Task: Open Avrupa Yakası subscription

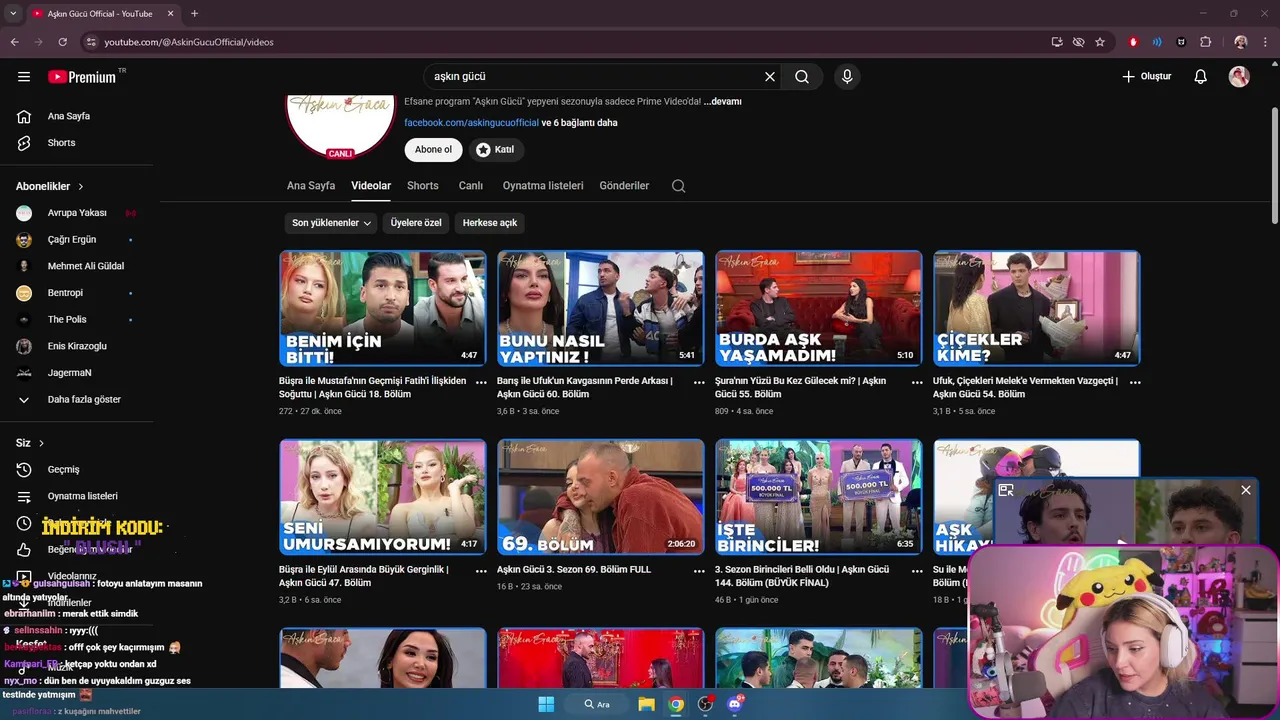Action: [77, 213]
